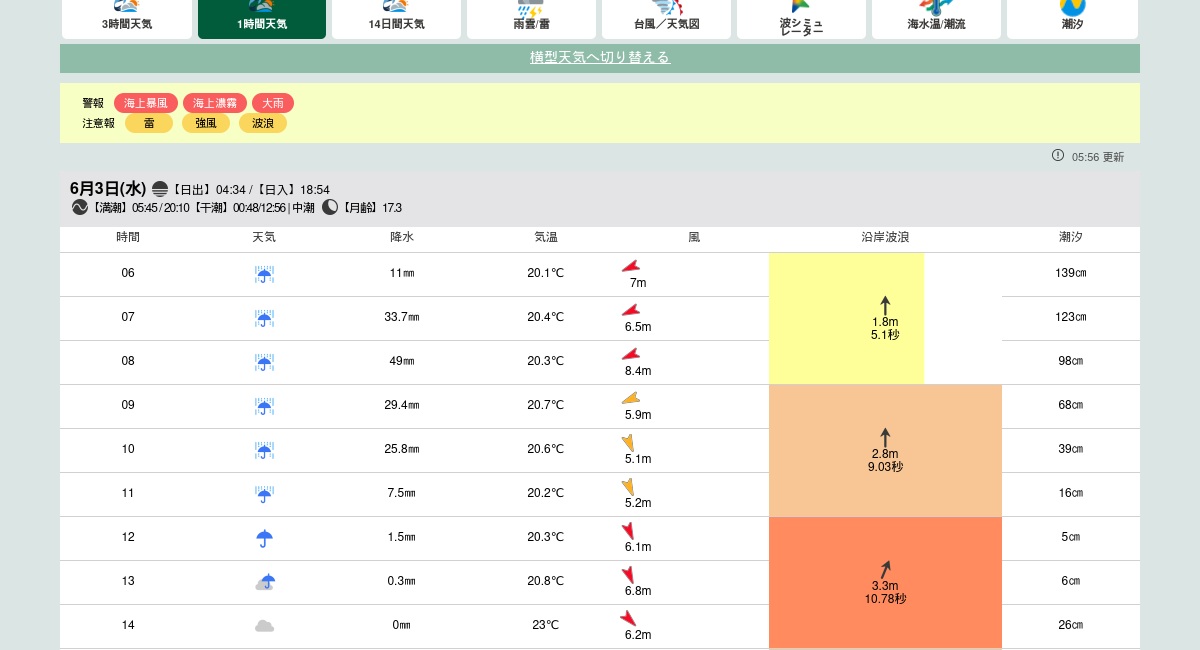Click the 7m wind arrow at 06
The image size is (1200, 650).
tap(631, 266)
